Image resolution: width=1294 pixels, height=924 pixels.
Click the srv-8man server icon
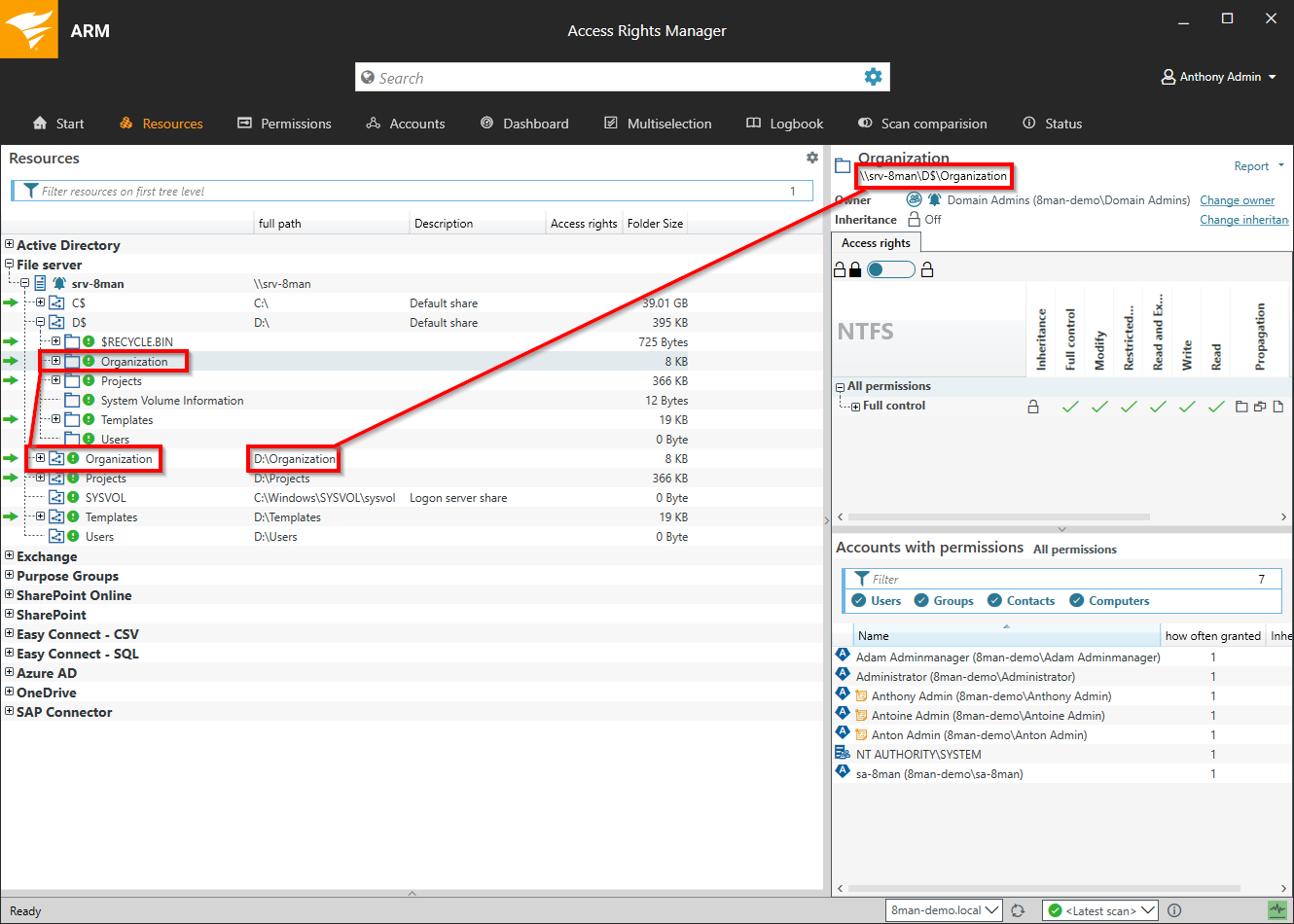click(41, 283)
